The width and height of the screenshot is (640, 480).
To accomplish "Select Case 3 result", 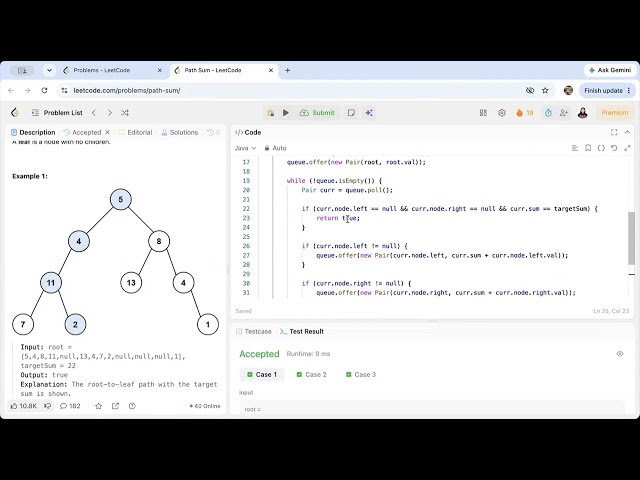I will (x=361, y=374).
